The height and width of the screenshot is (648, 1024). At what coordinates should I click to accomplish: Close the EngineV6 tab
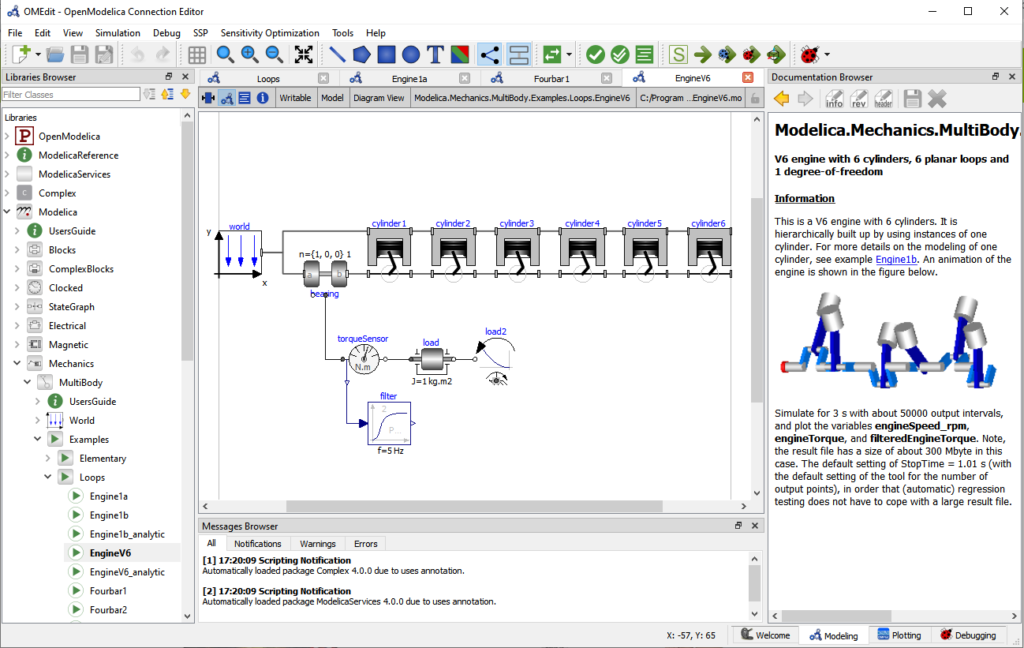pos(748,78)
